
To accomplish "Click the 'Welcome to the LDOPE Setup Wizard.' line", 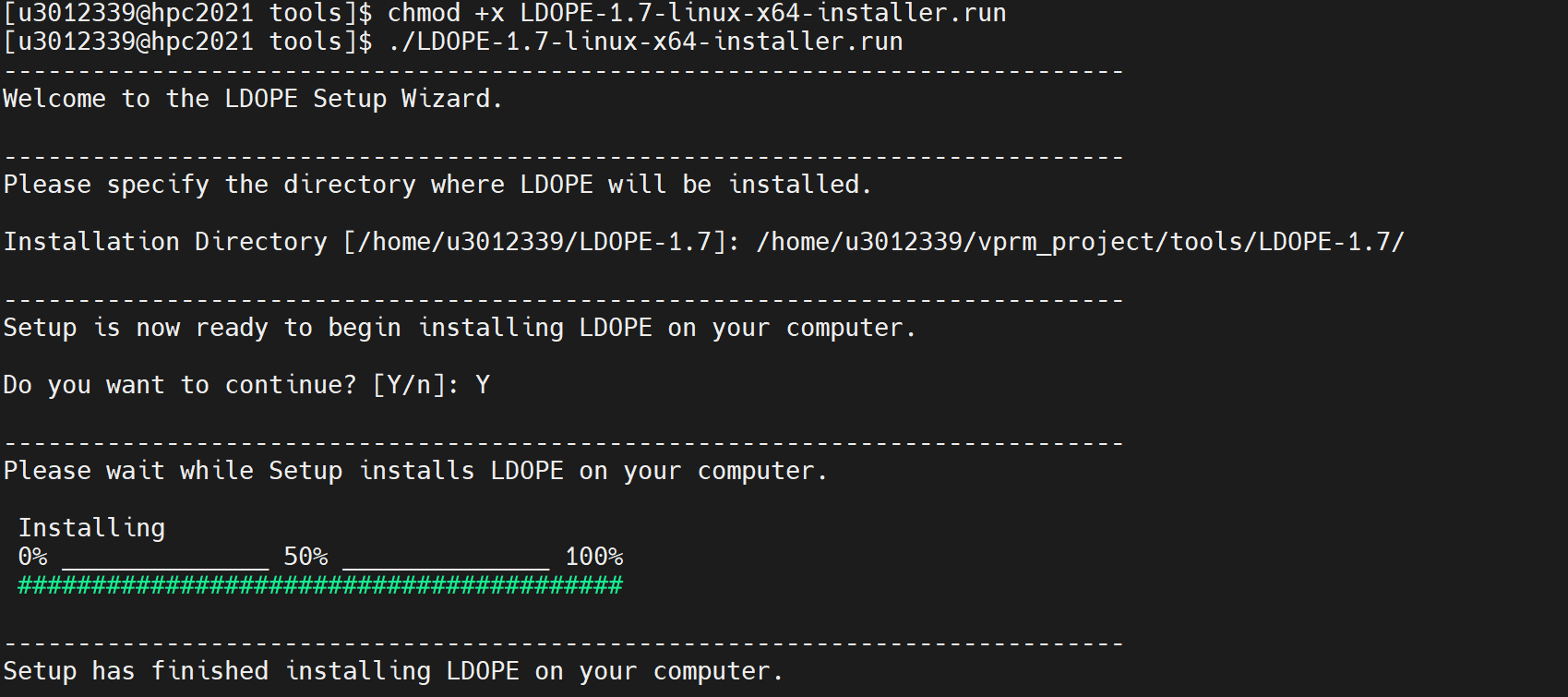I will (x=253, y=99).
